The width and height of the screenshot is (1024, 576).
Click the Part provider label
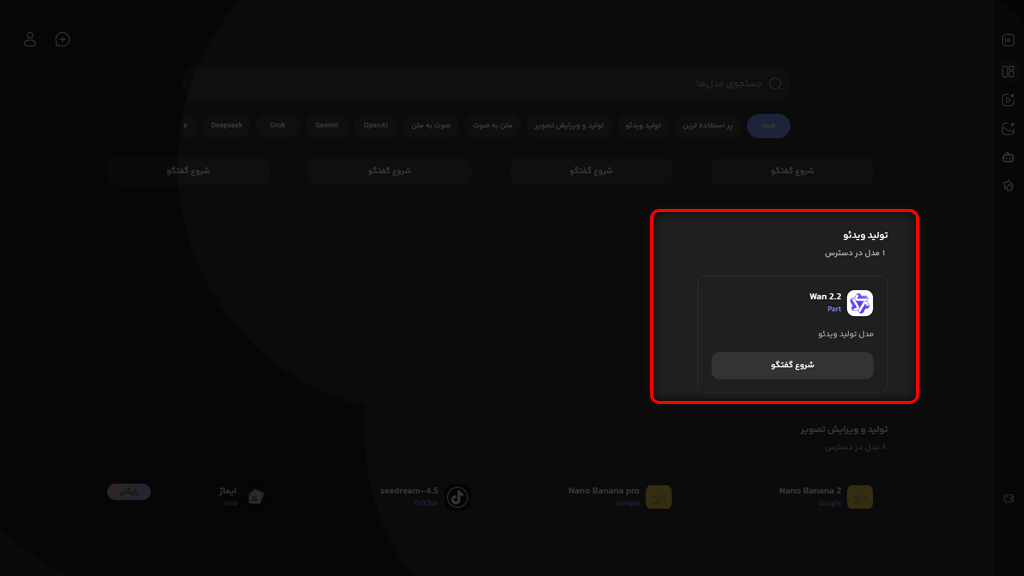[834, 309]
